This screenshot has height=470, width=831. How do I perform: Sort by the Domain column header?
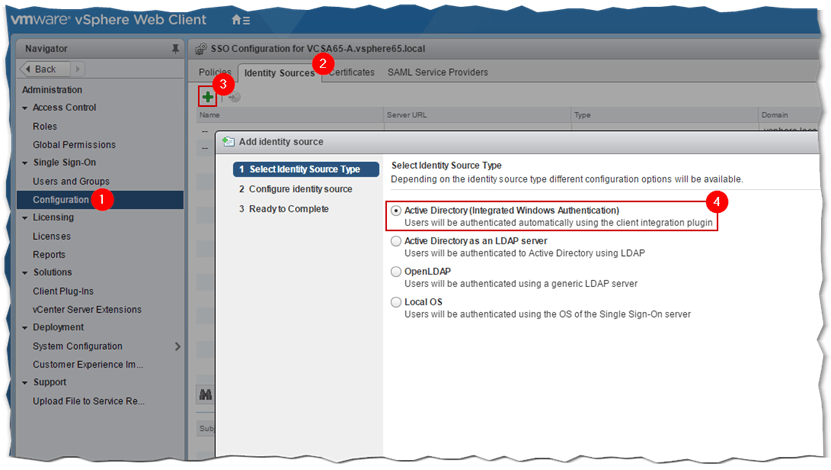click(790, 115)
